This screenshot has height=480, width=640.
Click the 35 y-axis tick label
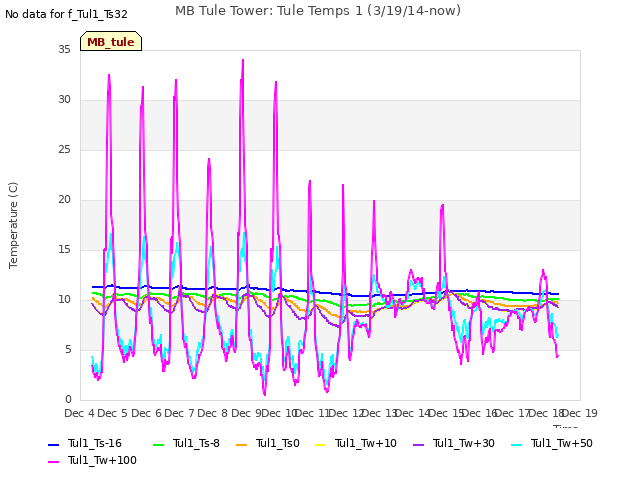(64, 50)
